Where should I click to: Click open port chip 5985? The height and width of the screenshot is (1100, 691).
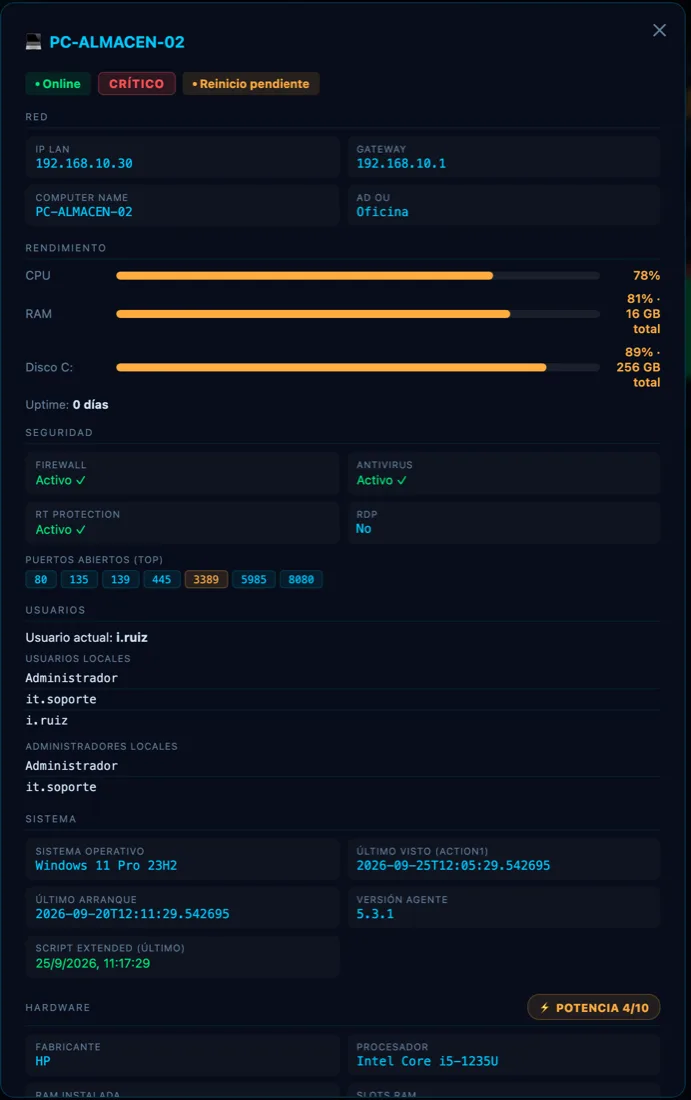253,579
